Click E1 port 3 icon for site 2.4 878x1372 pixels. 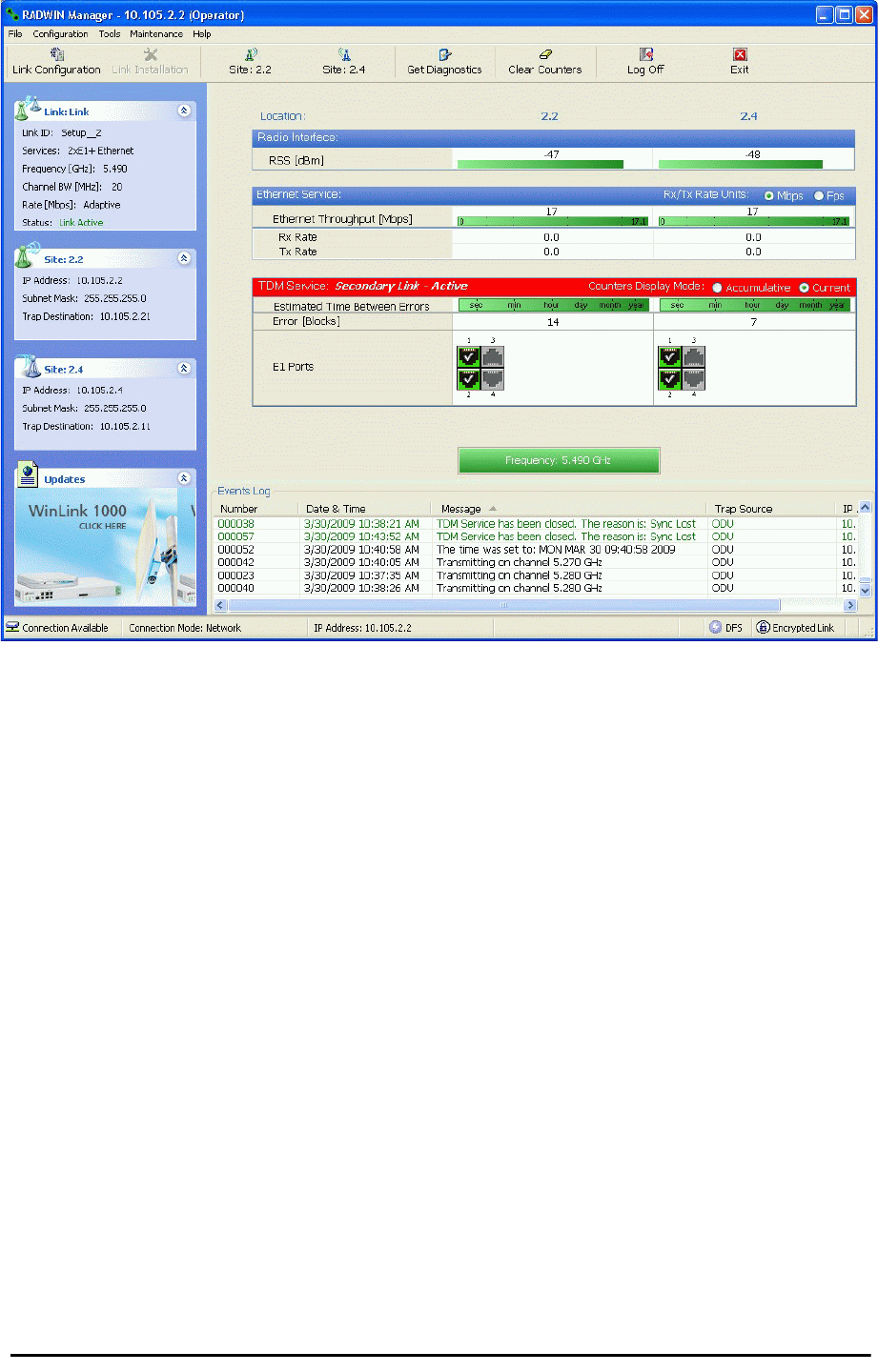[693, 357]
